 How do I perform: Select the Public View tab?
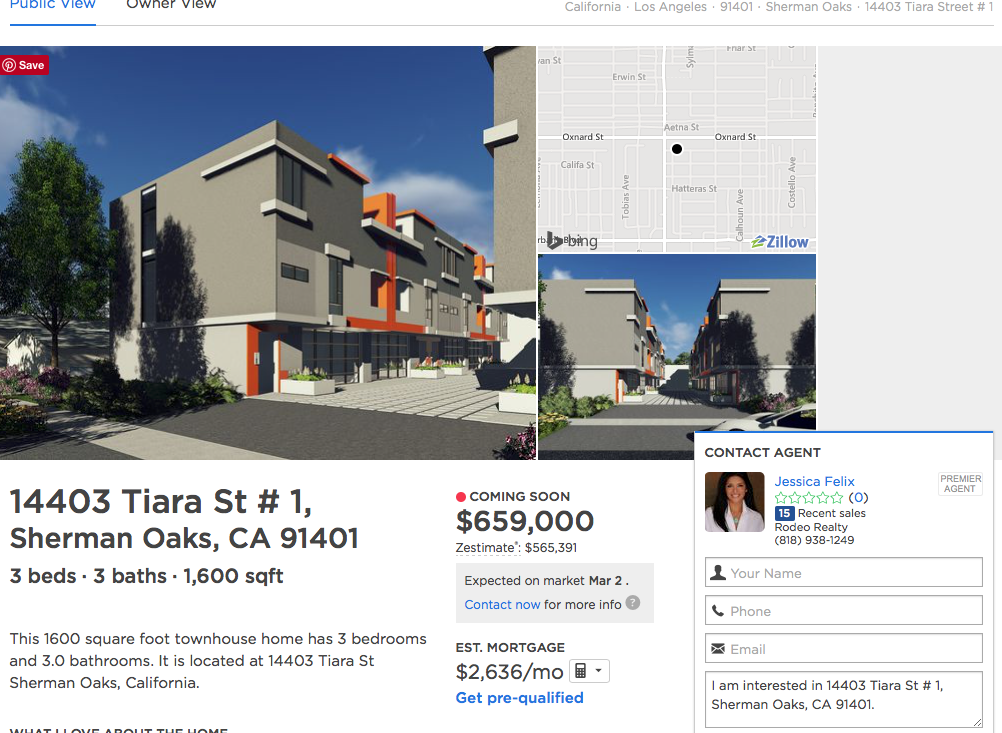point(52,5)
